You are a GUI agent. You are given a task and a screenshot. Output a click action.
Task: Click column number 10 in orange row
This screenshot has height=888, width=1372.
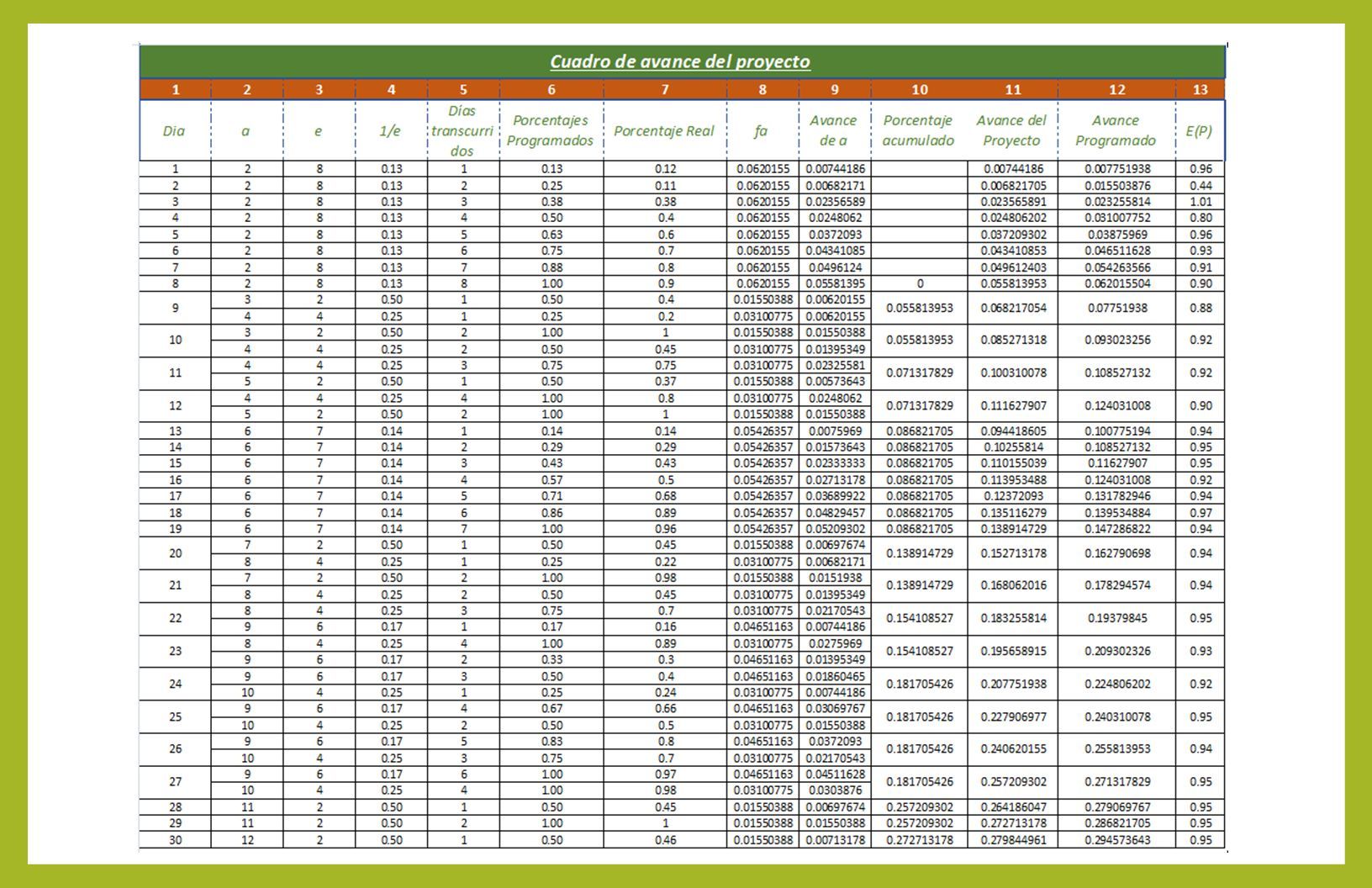coord(919,89)
